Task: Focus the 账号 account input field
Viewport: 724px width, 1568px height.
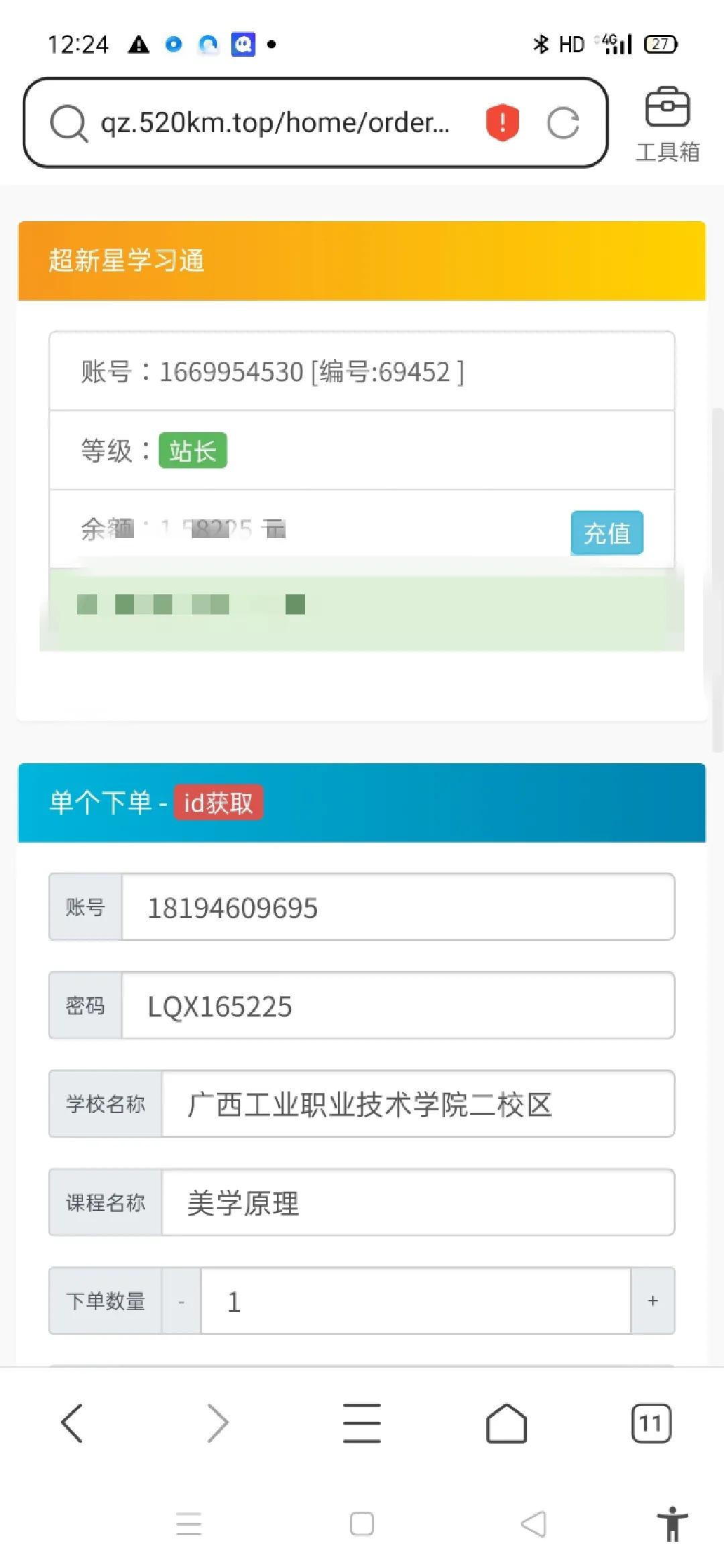Action: tap(398, 908)
